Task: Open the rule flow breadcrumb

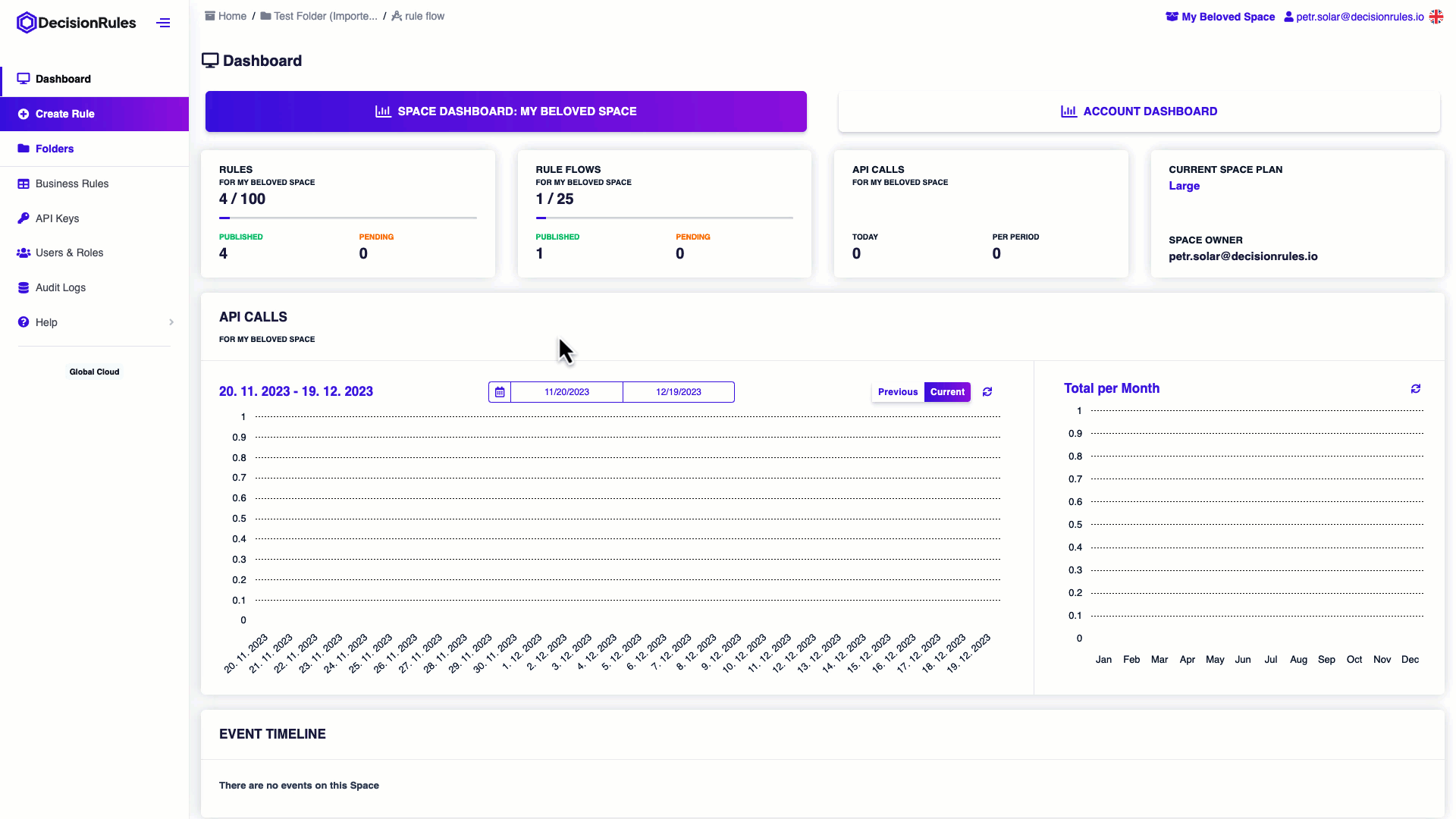Action: pyautogui.click(x=418, y=16)
